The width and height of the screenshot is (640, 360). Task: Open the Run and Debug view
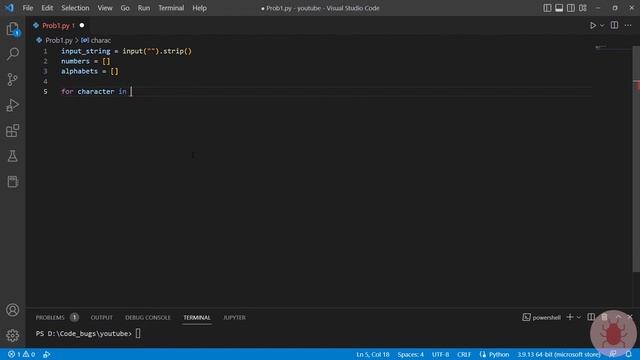click(x=13, y=105)
